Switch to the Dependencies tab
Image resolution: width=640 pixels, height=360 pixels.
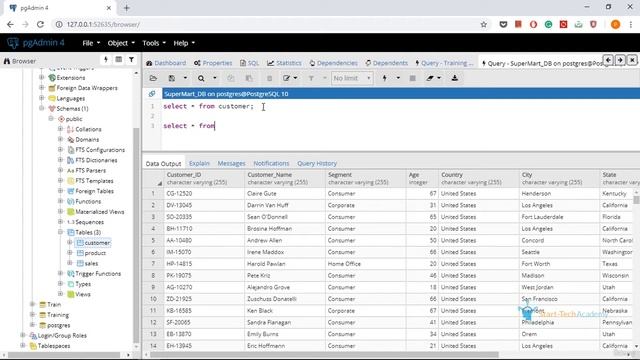point(333,63)
